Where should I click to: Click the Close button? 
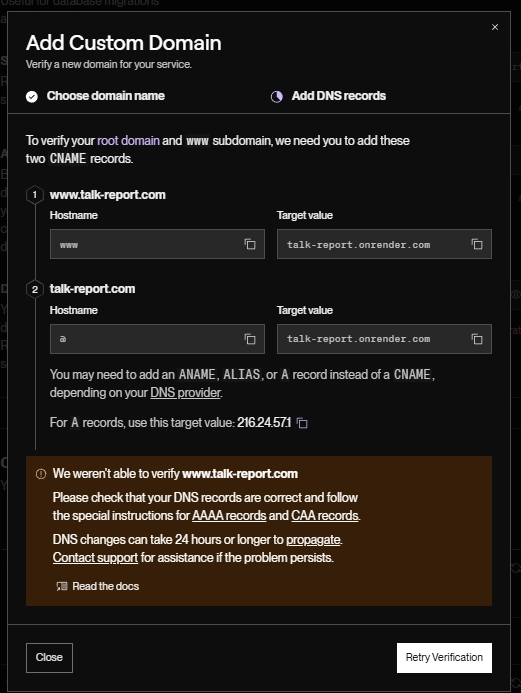[x=49, y=658]
